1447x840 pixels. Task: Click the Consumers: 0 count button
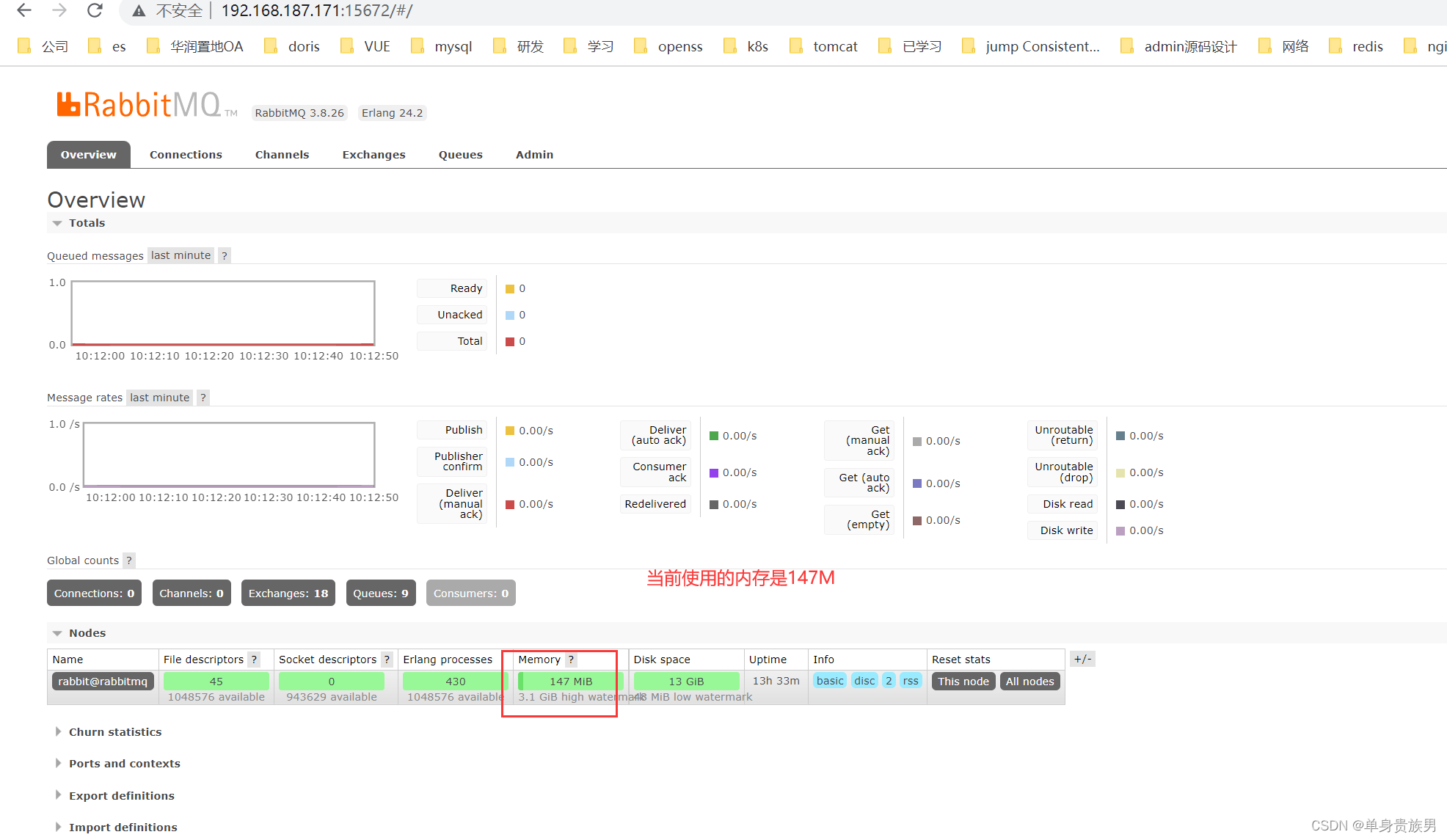click(x=471, y=593)
